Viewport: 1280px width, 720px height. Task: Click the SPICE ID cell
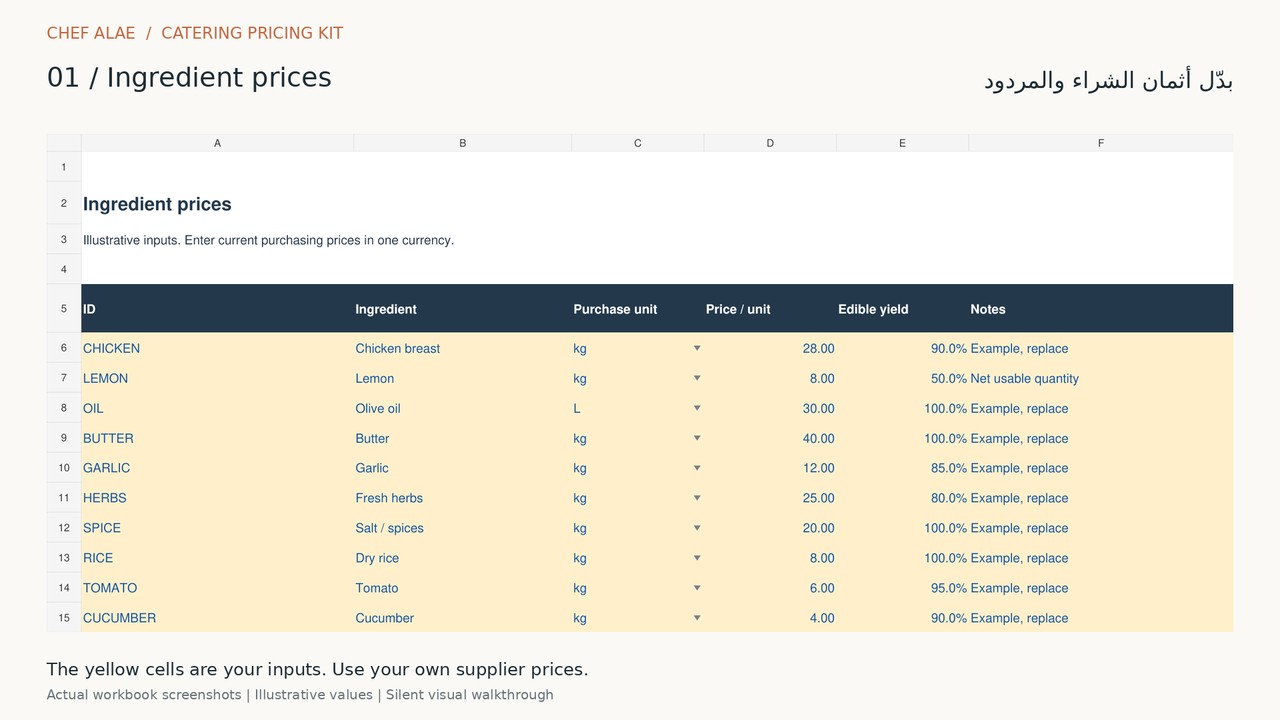point(217,528)
